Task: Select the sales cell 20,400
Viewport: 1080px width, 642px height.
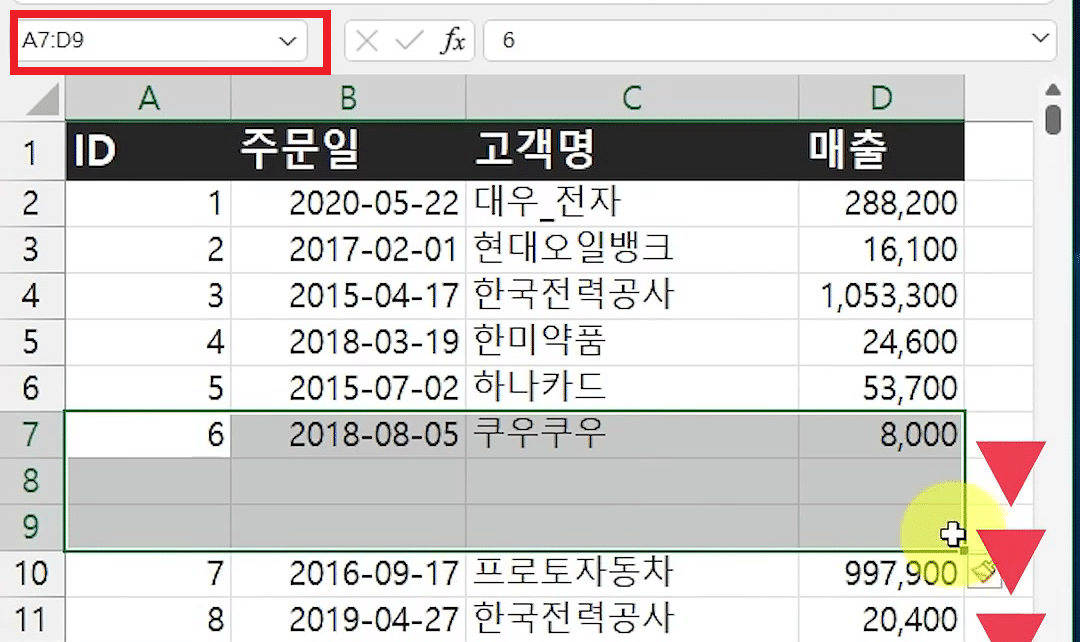Action: [882, 619]
